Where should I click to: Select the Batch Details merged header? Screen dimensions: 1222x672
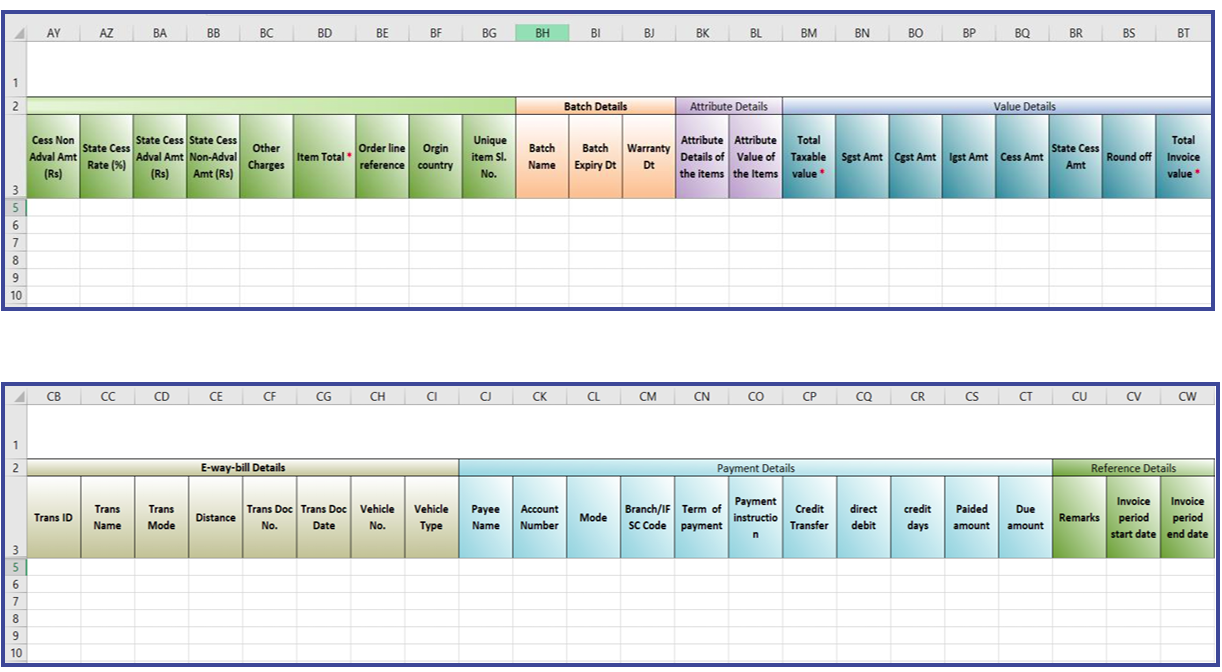pos(595,106)
